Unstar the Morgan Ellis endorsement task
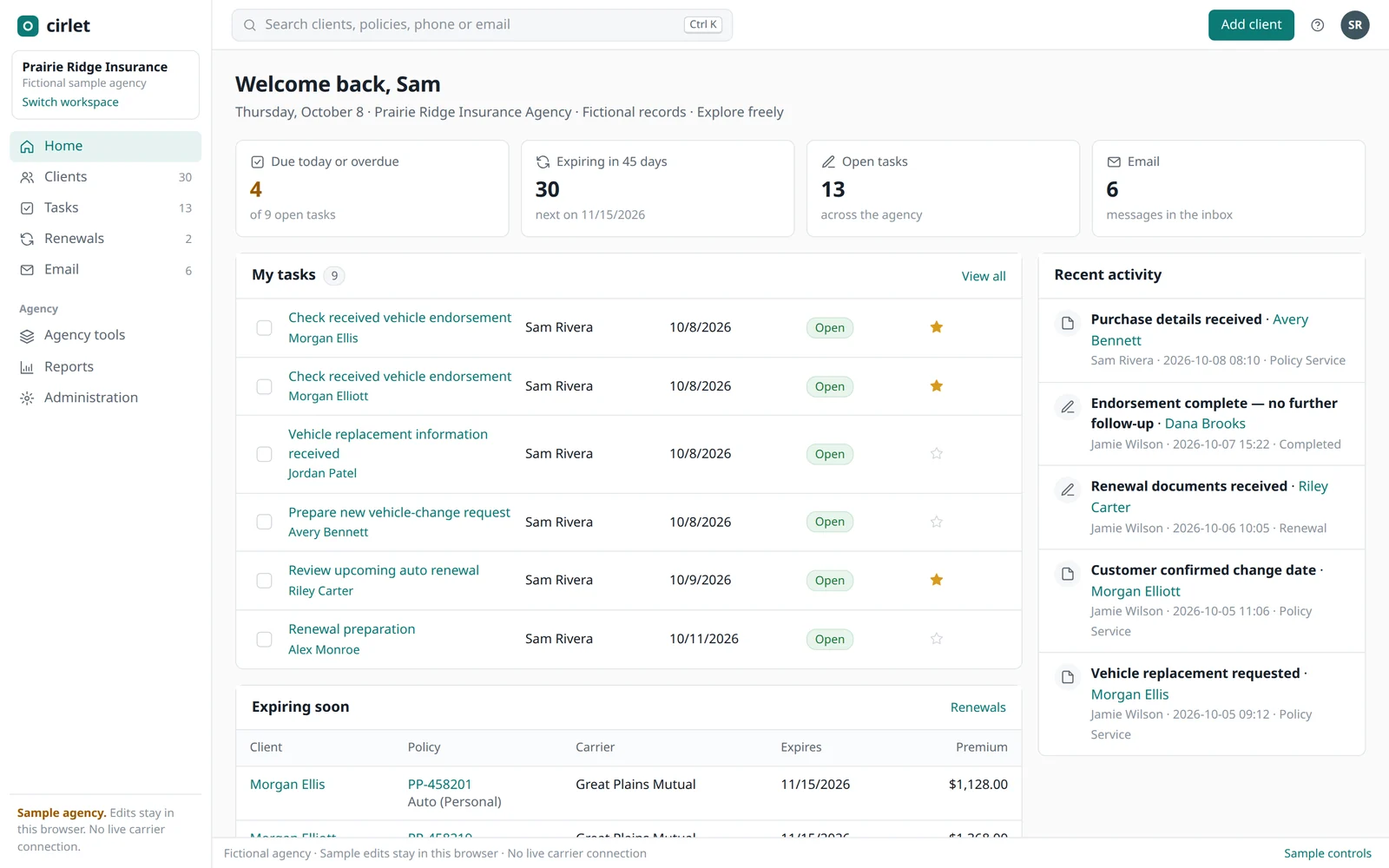 936,327
